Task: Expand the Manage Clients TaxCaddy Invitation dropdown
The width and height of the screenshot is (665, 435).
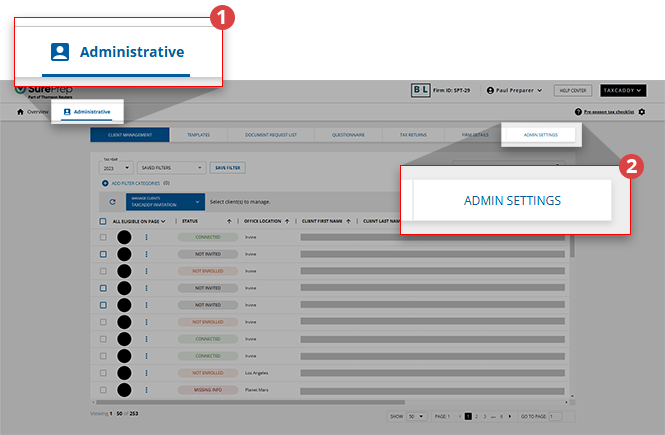Action: 165,202
